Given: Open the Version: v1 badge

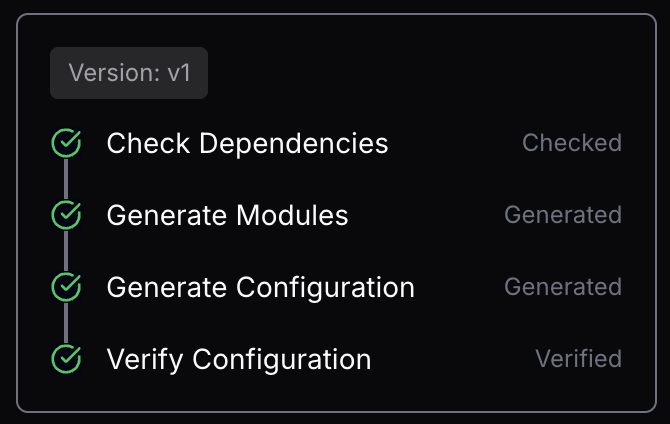Looking at the screenshot, I should (x=129, y=73).
